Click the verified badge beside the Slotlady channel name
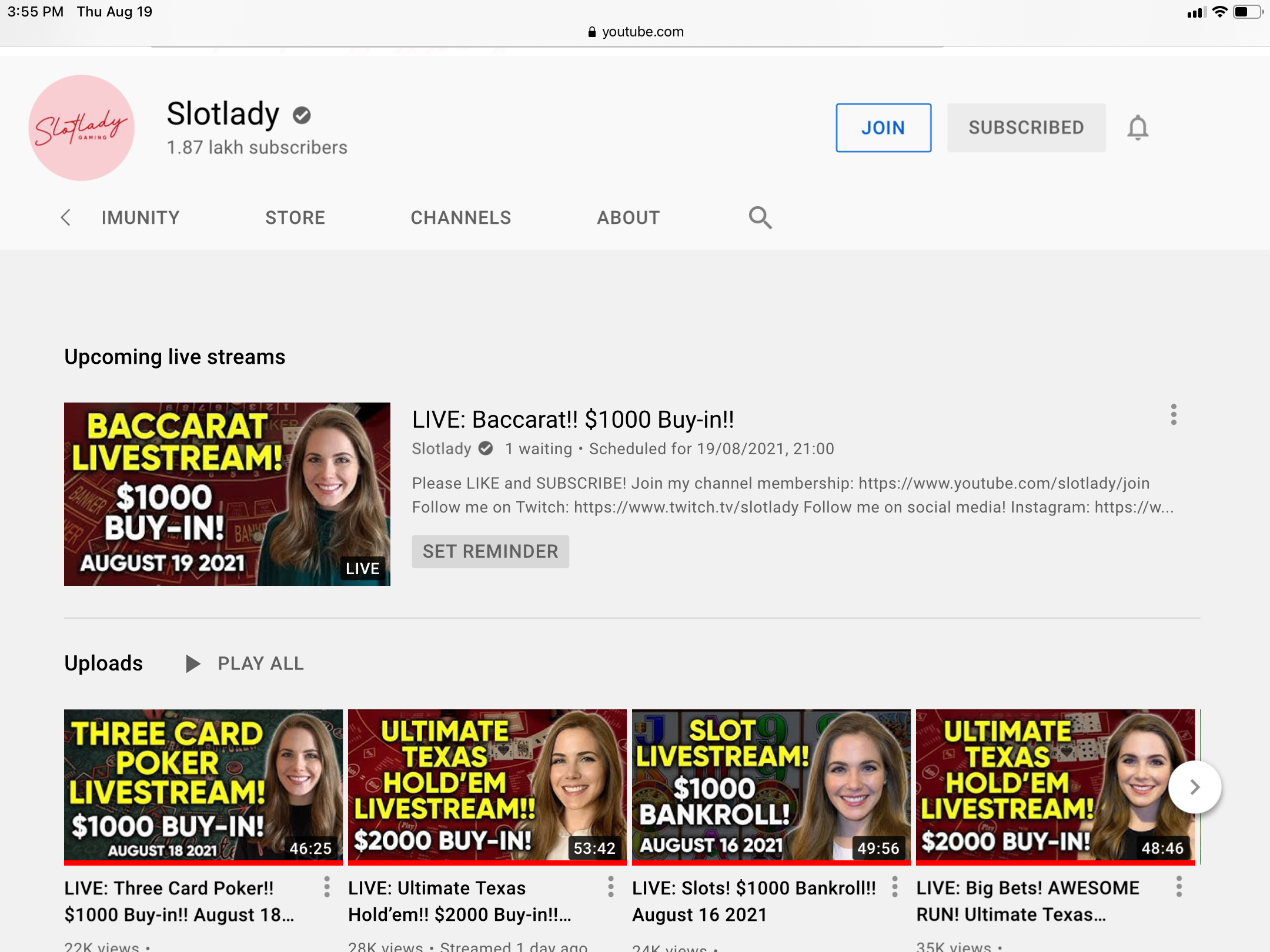1270x952 pixels. (x=302, y=115)
